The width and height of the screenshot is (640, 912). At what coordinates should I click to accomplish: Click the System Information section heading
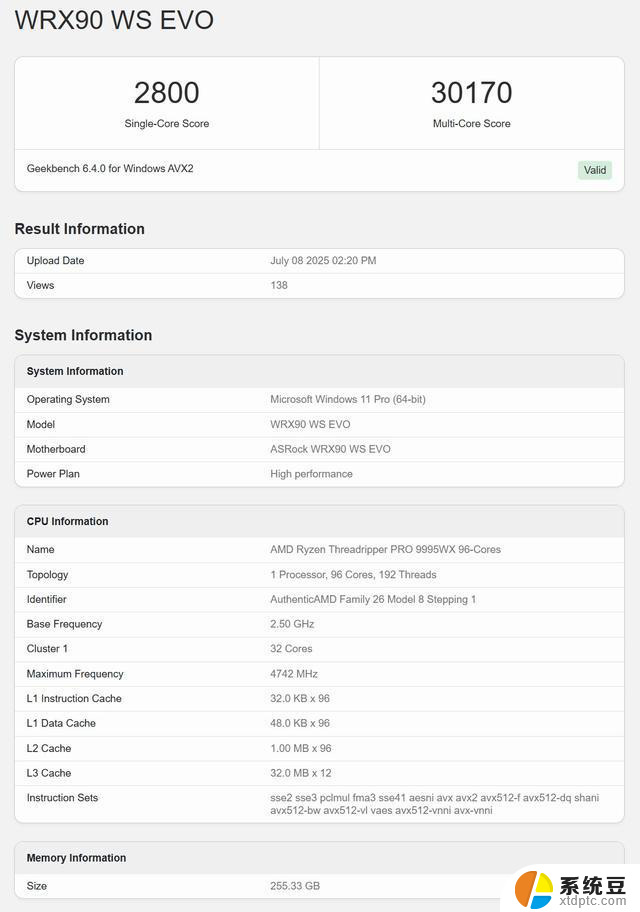pyautogui.click(x=83, y=335)
